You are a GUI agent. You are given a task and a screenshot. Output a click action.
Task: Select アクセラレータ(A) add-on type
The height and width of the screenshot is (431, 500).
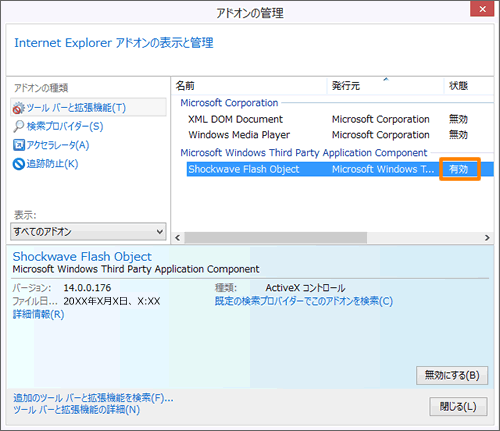58,145
